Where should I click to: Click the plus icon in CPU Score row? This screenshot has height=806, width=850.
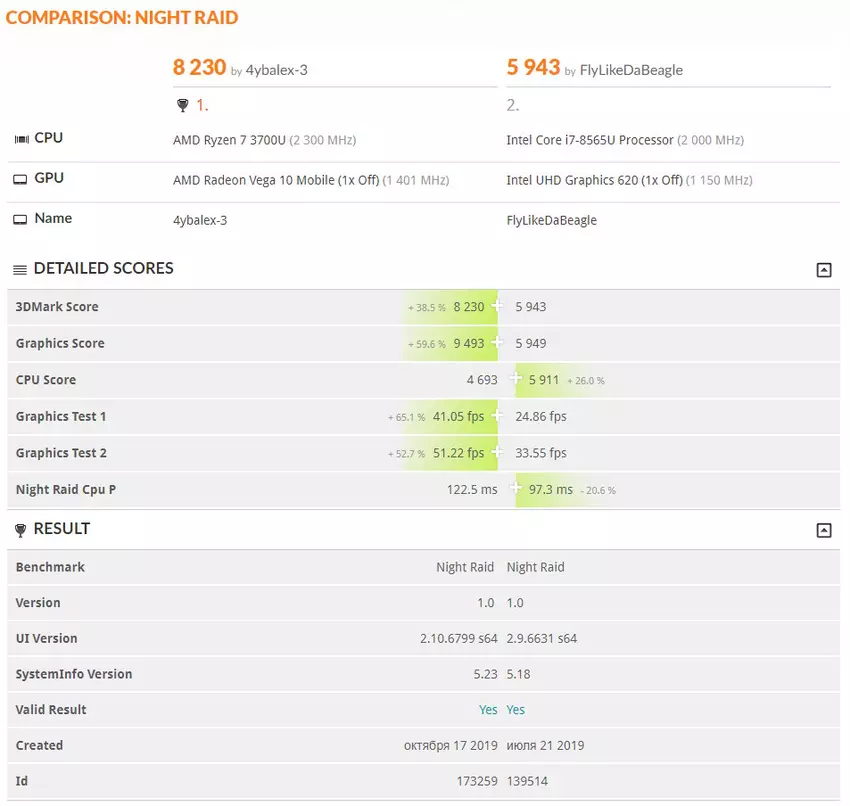click(x=517, y=379)
